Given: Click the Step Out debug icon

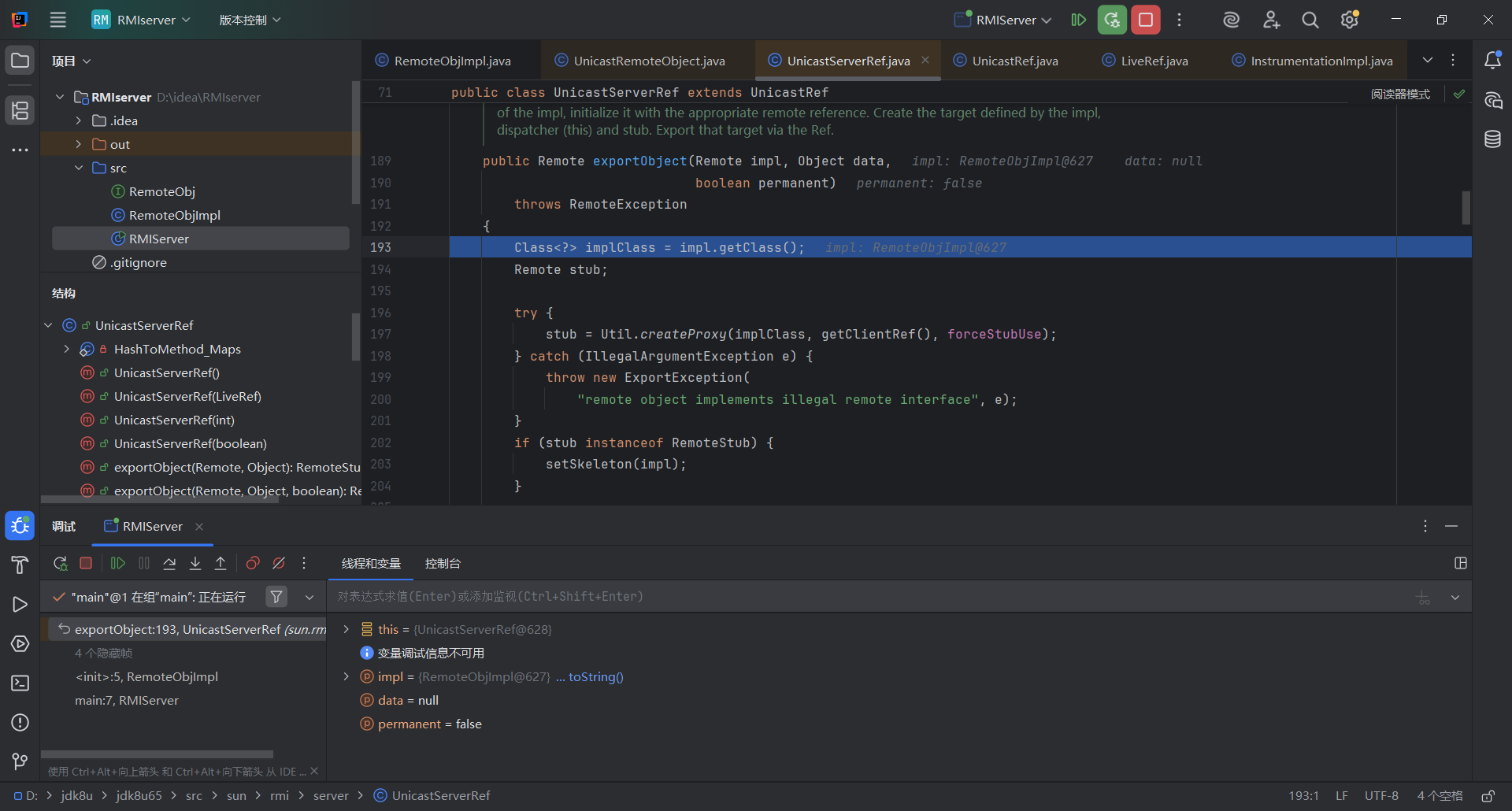Looking at the screenshot, I should click(x=220, y=563).
